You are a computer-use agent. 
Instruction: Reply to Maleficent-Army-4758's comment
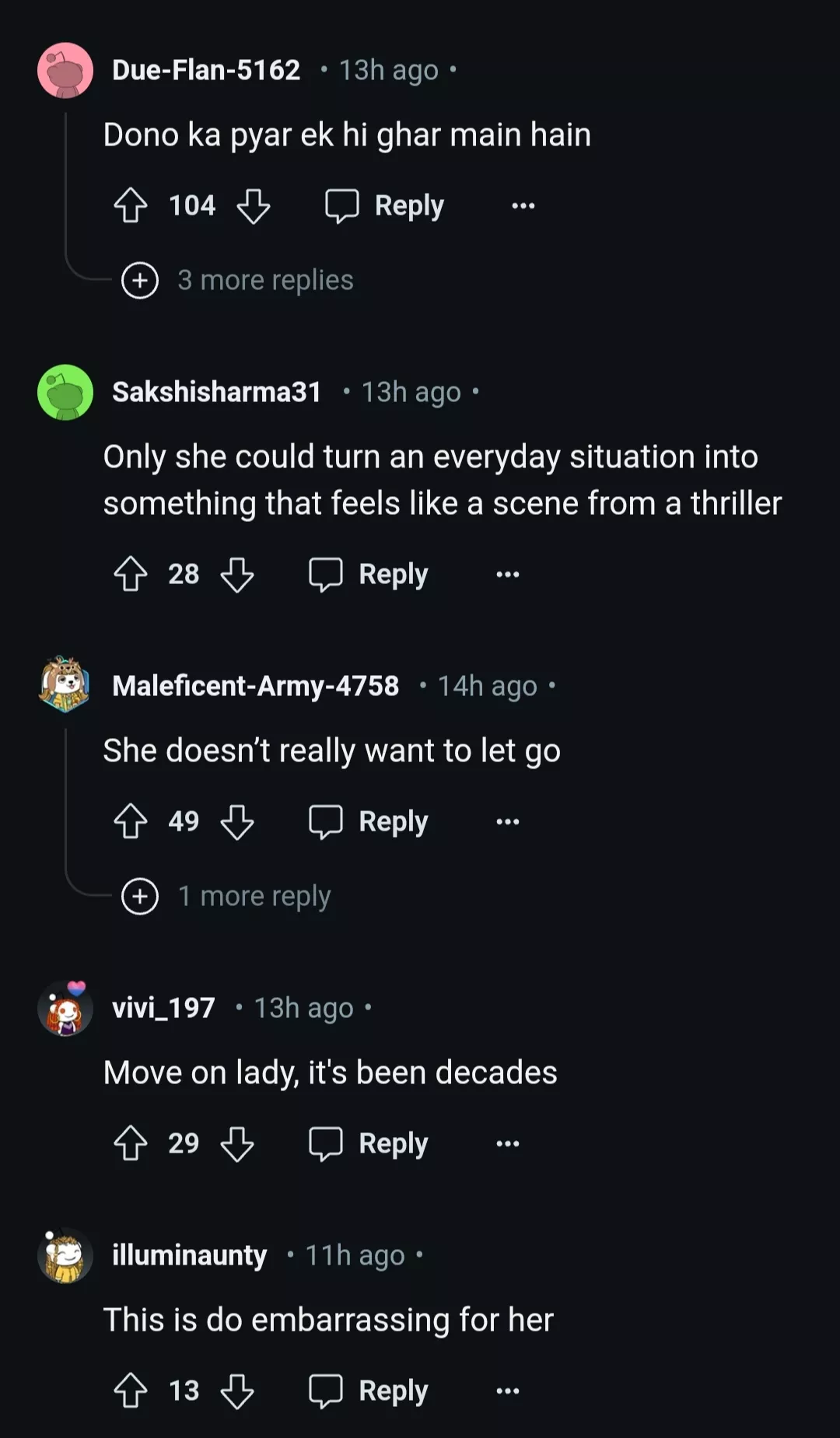[x=369, y=822]
